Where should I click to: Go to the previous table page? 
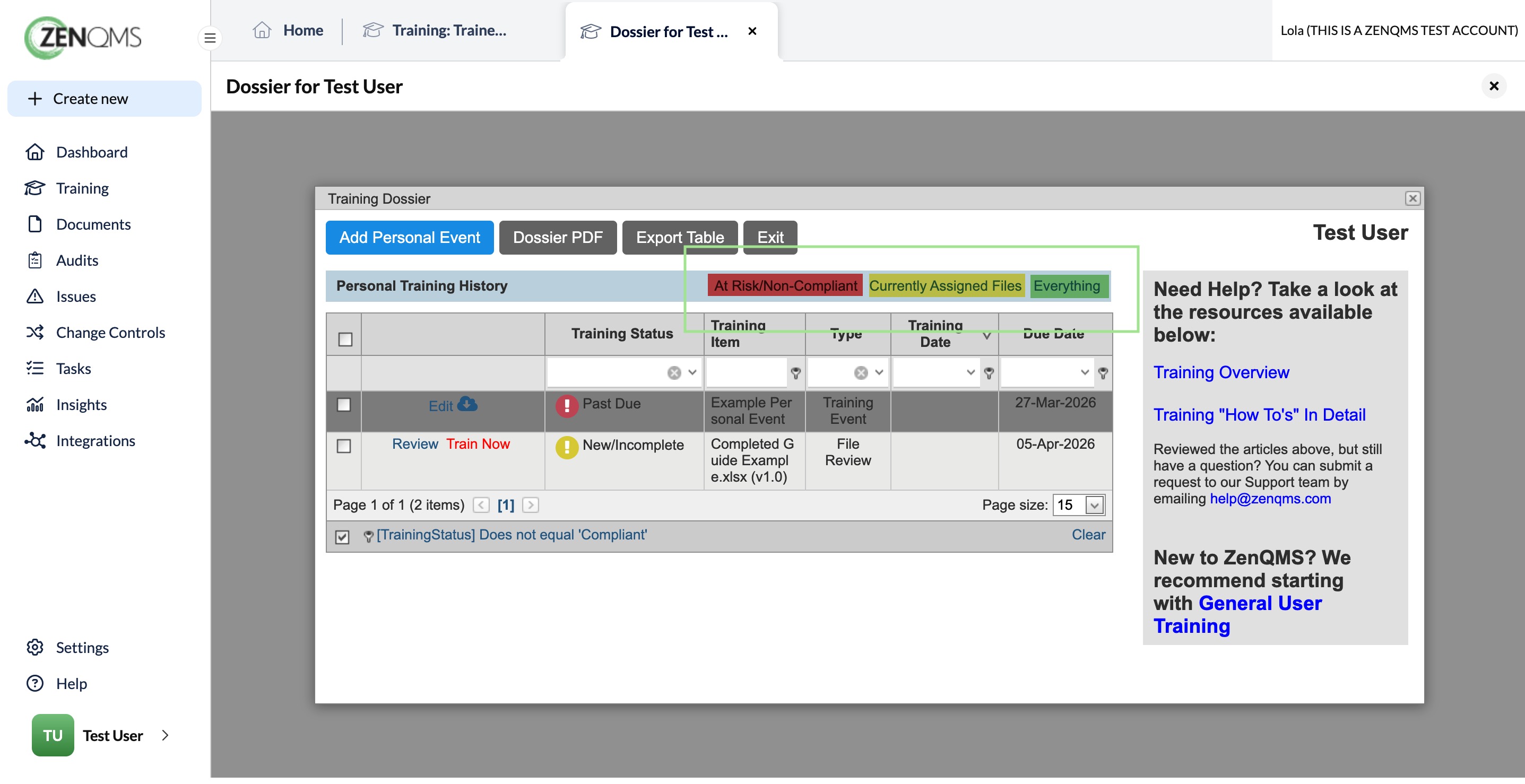click(x=481, y=506)
